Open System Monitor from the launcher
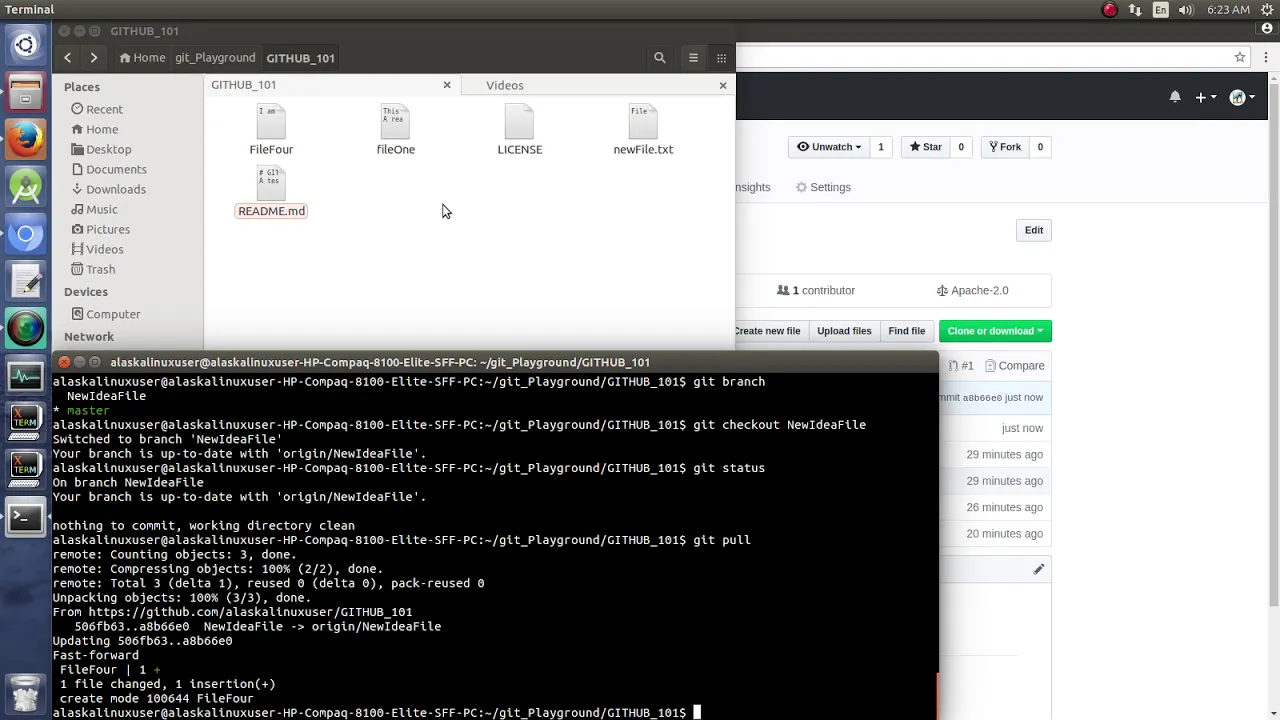This screenshot has height=720, width=1280. coord(26,377)
